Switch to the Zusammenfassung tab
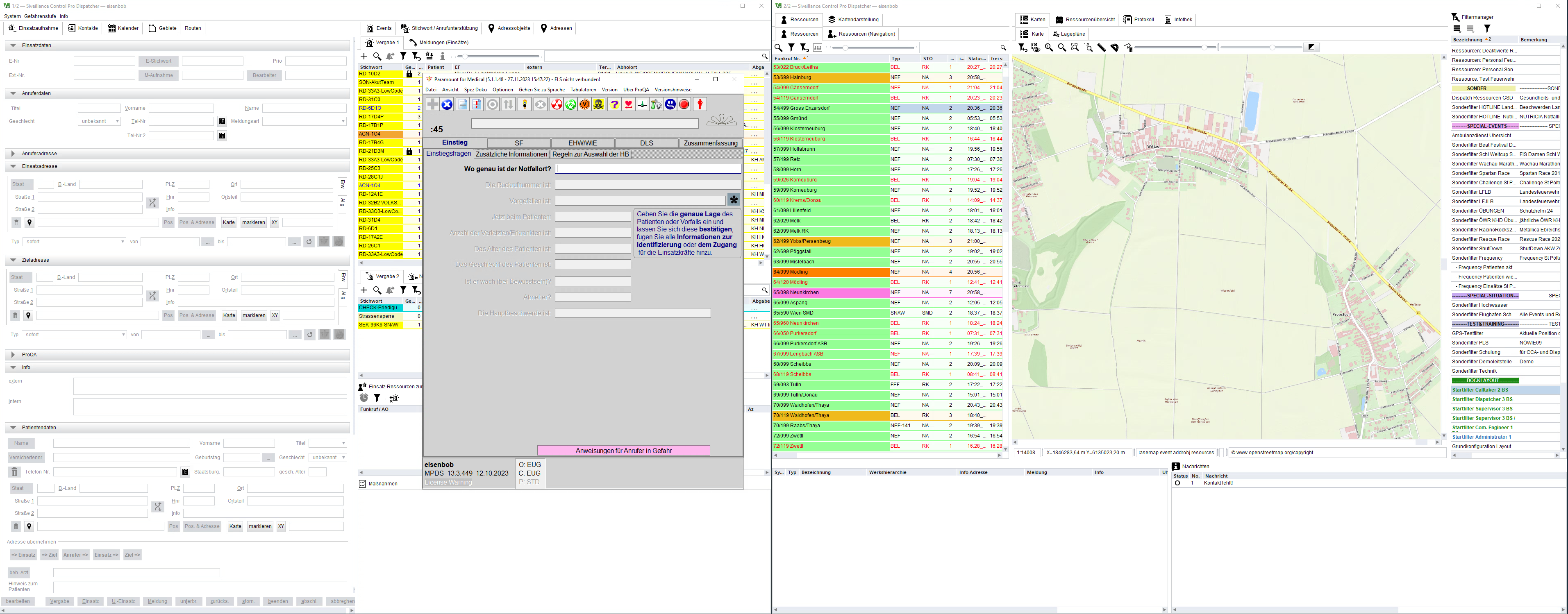This screenshot has height=614, width=1568. click(710, 143)
